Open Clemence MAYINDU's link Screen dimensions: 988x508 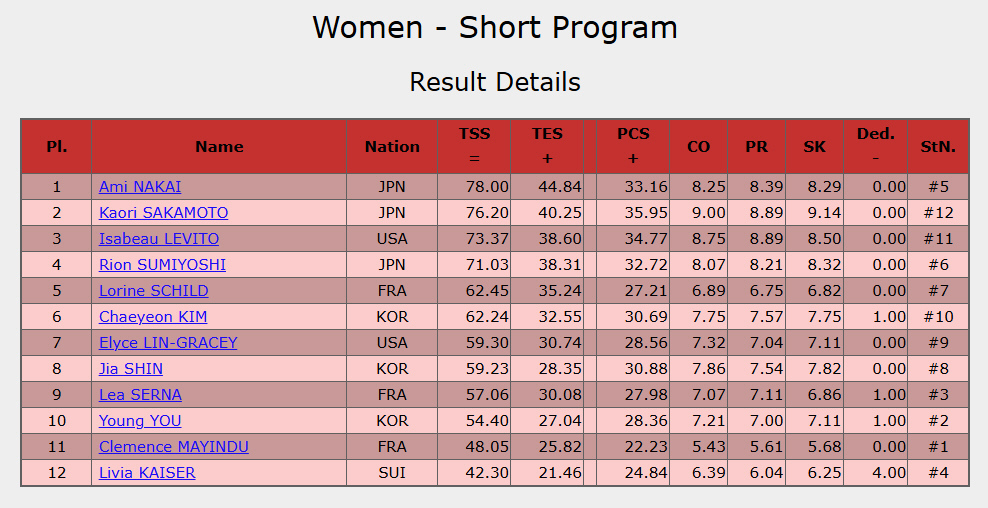pos(174,447)
